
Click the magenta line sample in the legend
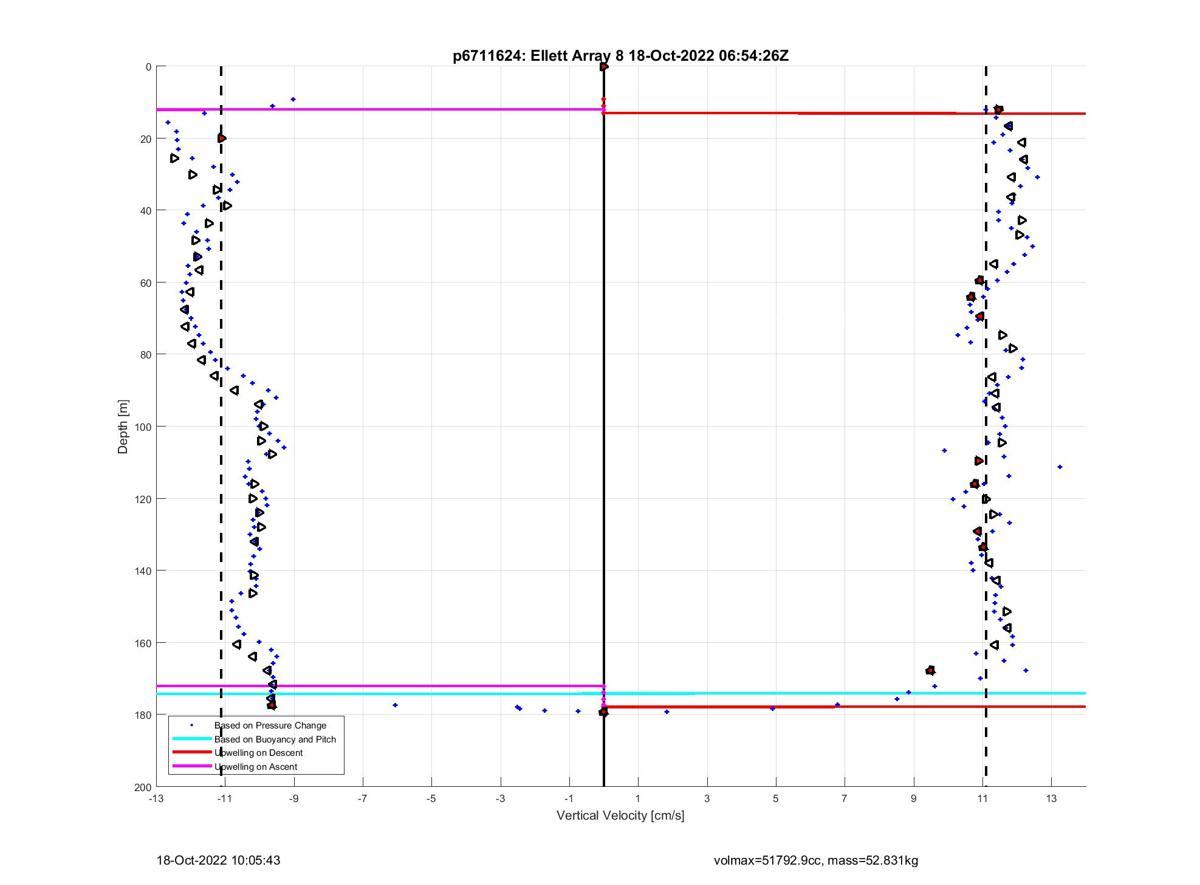tap(191, 766)
